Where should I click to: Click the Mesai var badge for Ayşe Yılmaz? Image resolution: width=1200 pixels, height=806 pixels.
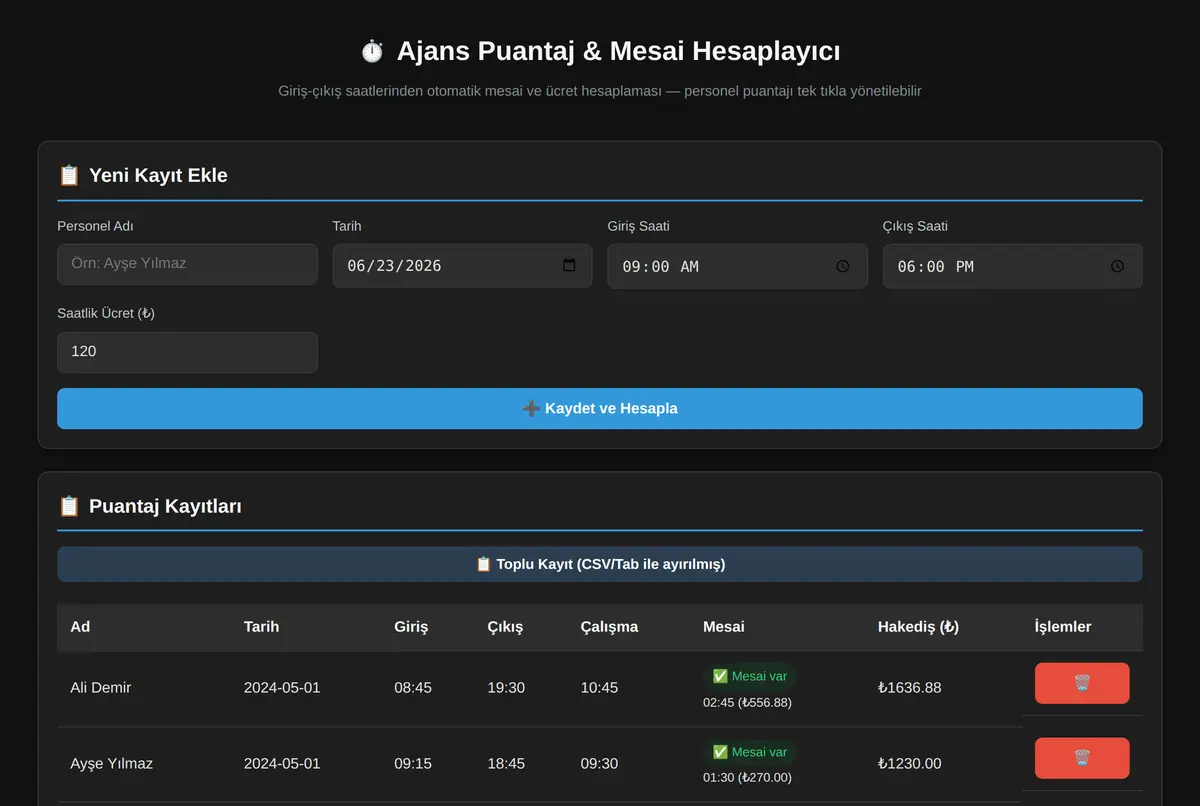(750, 752)
